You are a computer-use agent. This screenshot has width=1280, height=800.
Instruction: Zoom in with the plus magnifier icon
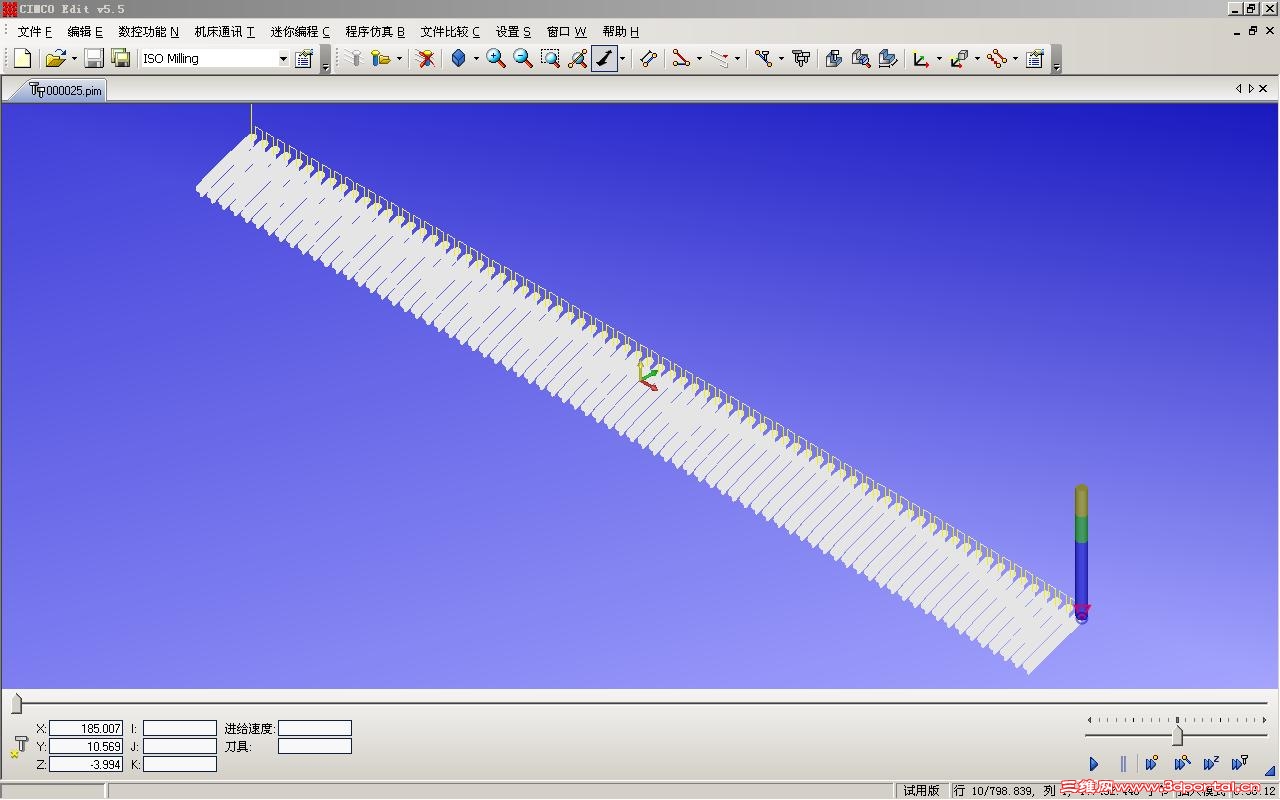click(x=496, y=58)
